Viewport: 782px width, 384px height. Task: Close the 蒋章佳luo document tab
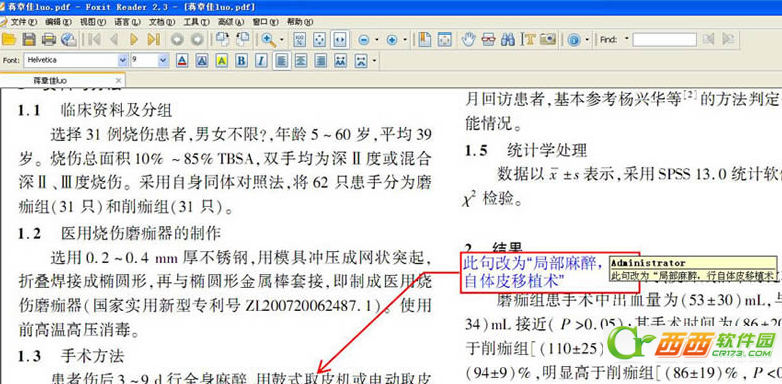pyautogui.click(x=118, y=80)
